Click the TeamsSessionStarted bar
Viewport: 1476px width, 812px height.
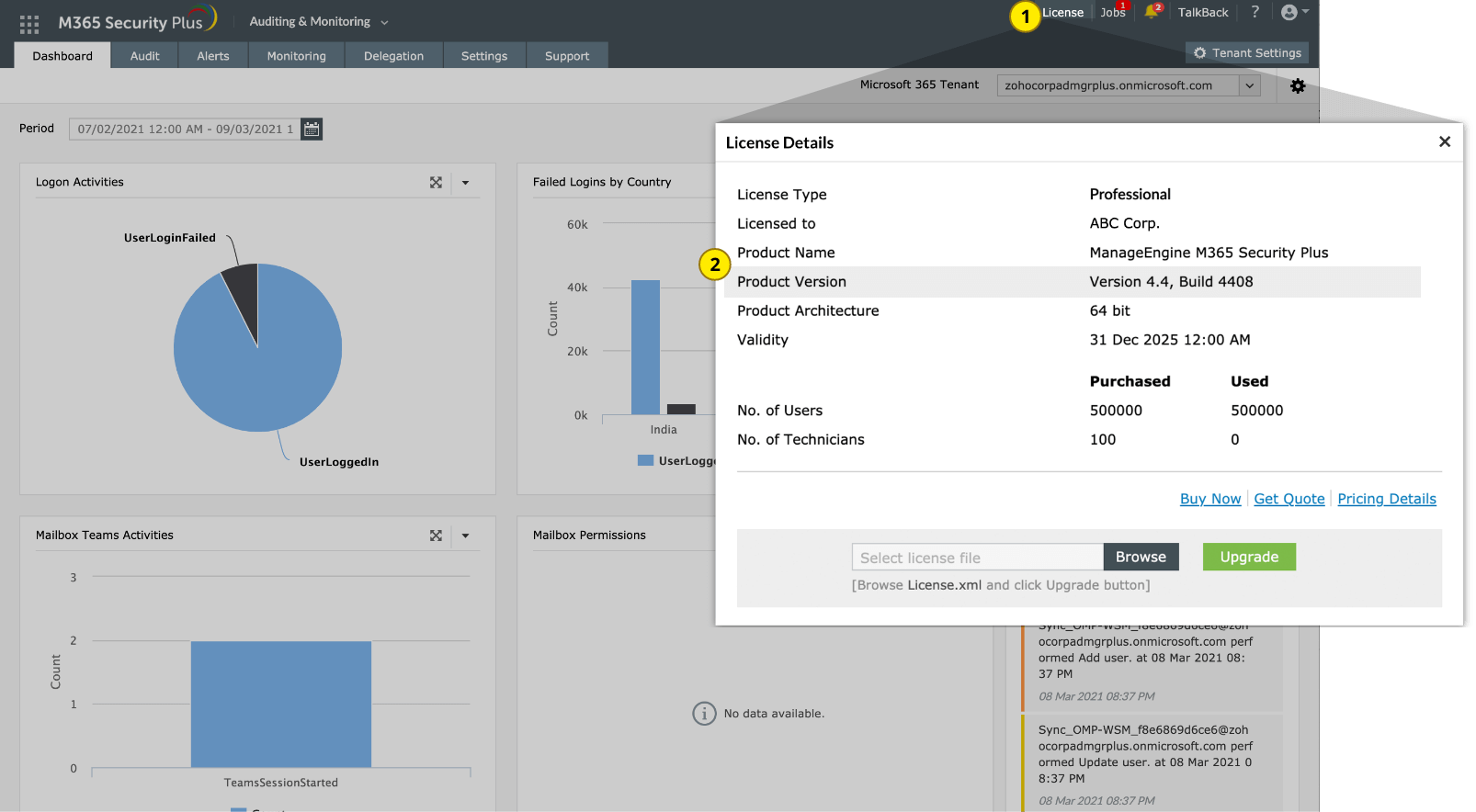tap(281, 705)
